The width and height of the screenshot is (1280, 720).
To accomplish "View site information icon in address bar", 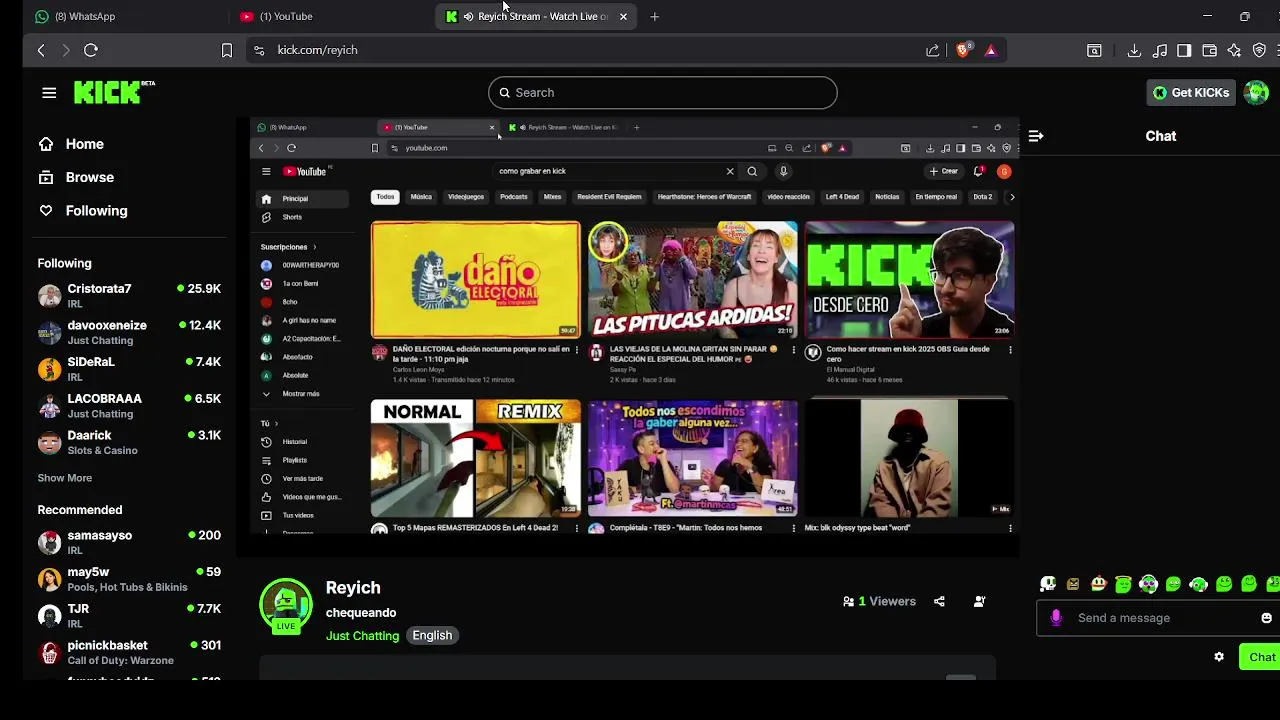I will pos(259,50).
